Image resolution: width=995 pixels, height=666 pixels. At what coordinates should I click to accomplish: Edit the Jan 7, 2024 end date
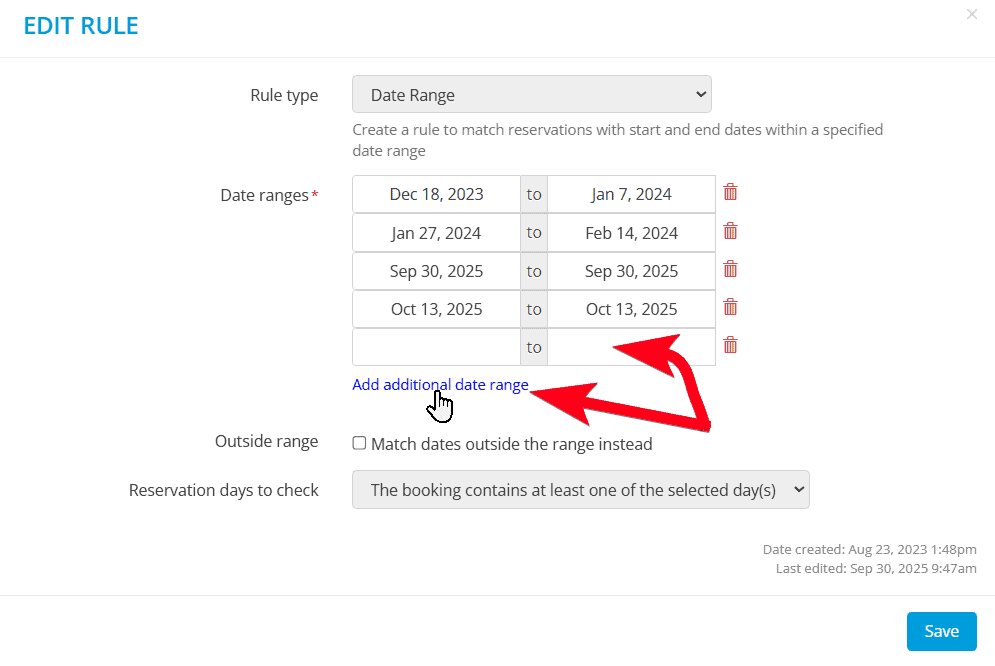pyautogui.click(x=631, y=193)
